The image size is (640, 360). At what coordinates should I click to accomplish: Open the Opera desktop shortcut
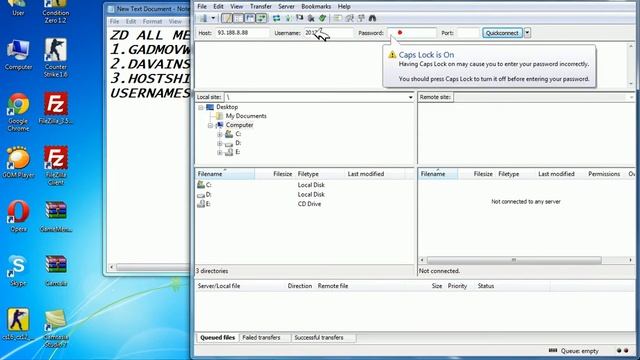18,216
